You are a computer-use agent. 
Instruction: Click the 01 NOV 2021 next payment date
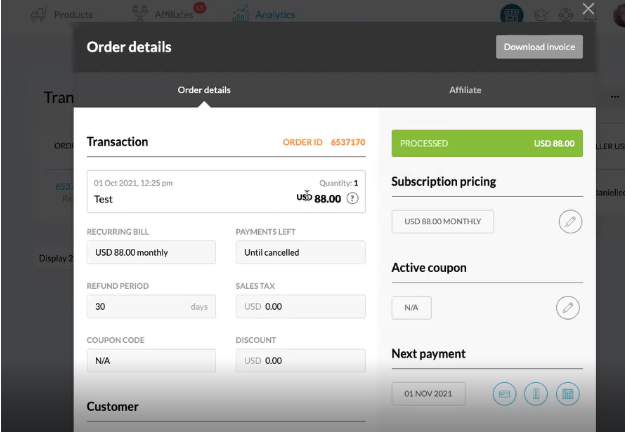[428, 394]
